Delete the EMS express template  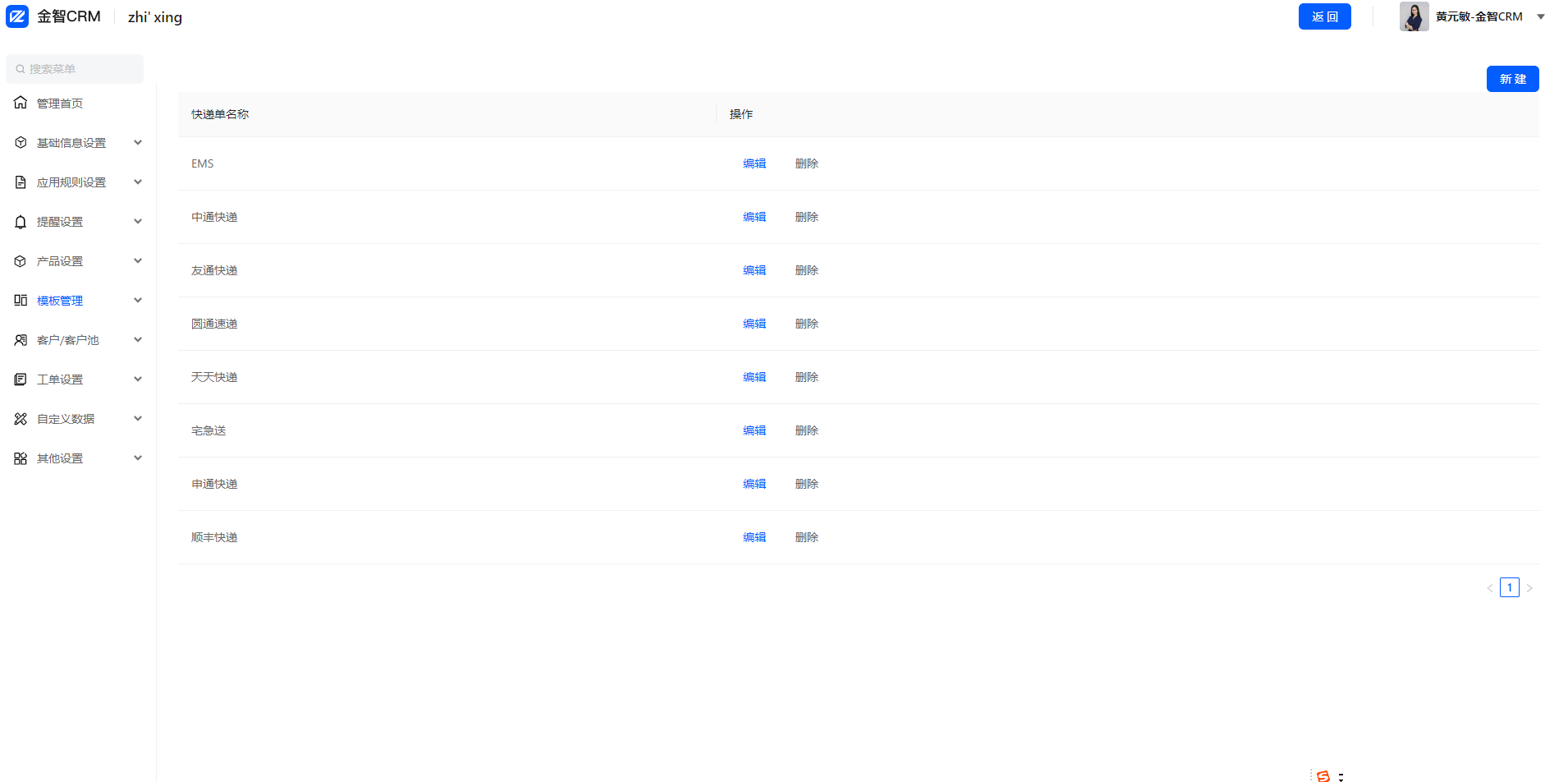point(807,163)
